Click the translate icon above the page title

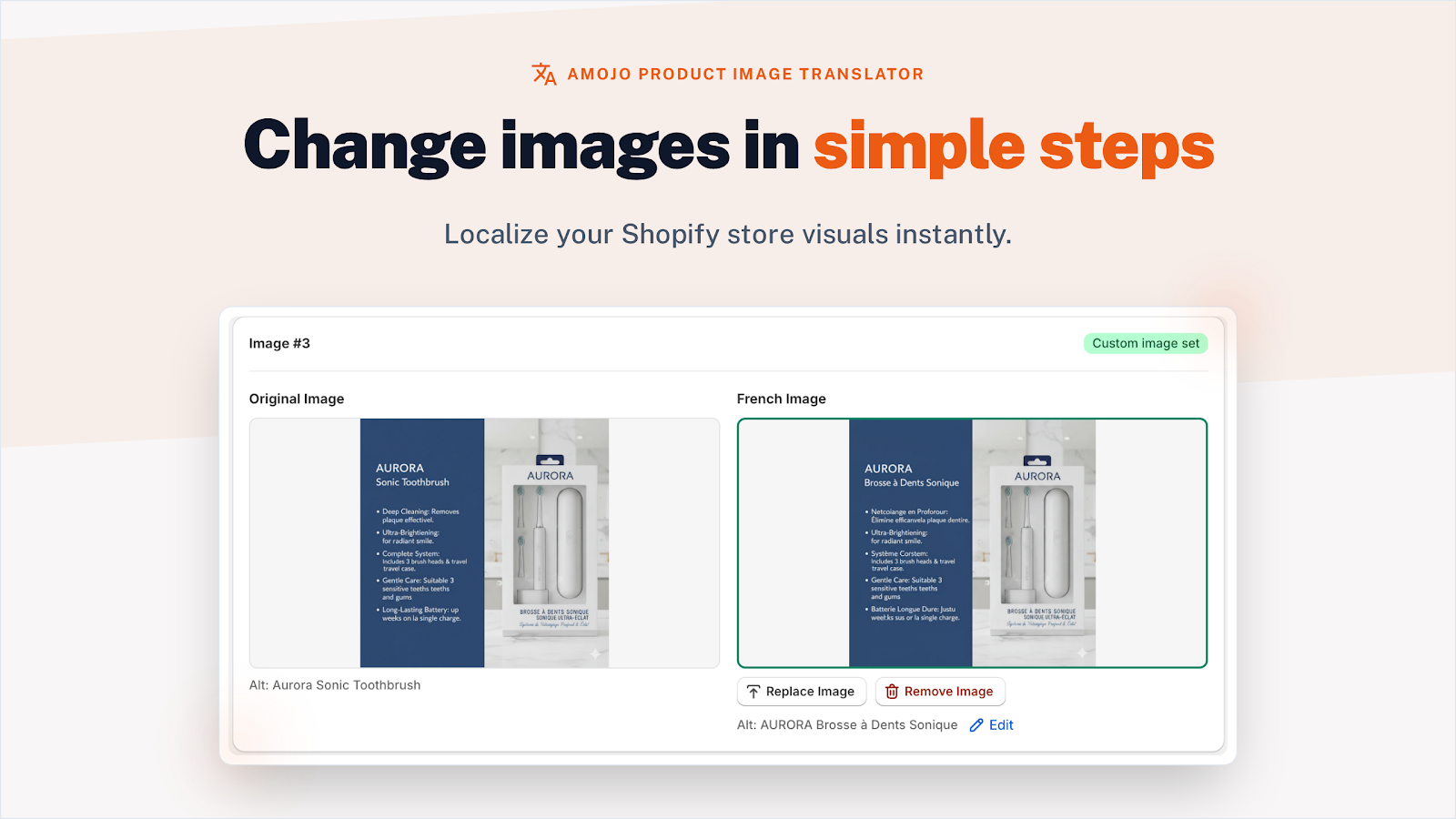pos(542,73)
